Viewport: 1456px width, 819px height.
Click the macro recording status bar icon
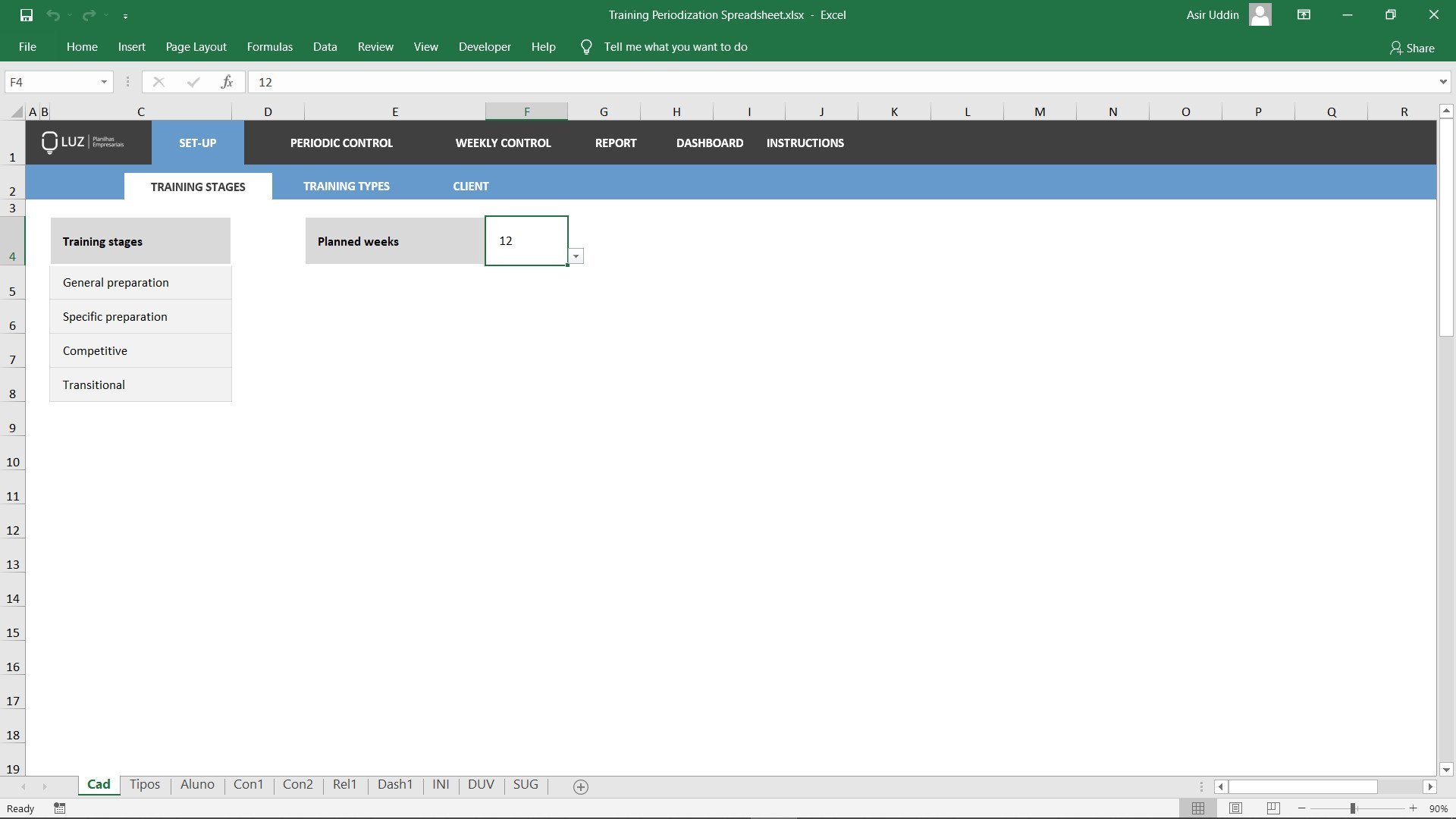point(60,808)
